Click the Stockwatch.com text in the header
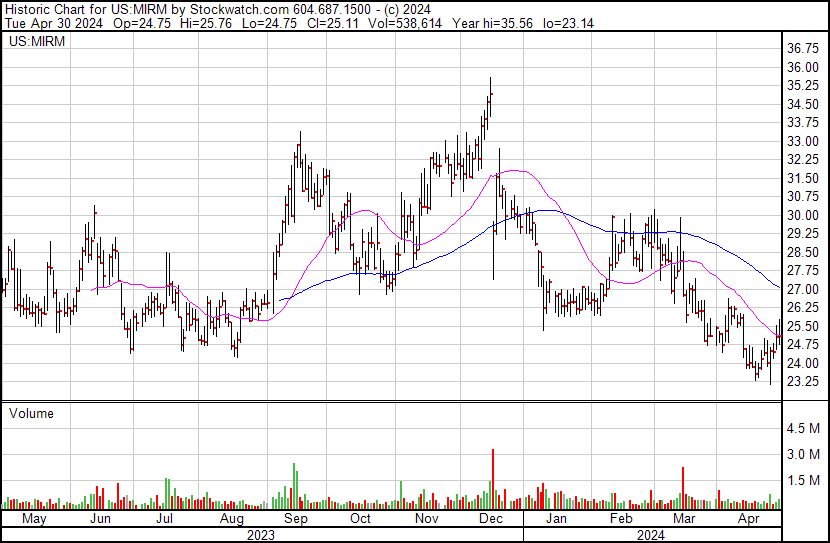 pyautogui.click(x=236, y=8)
